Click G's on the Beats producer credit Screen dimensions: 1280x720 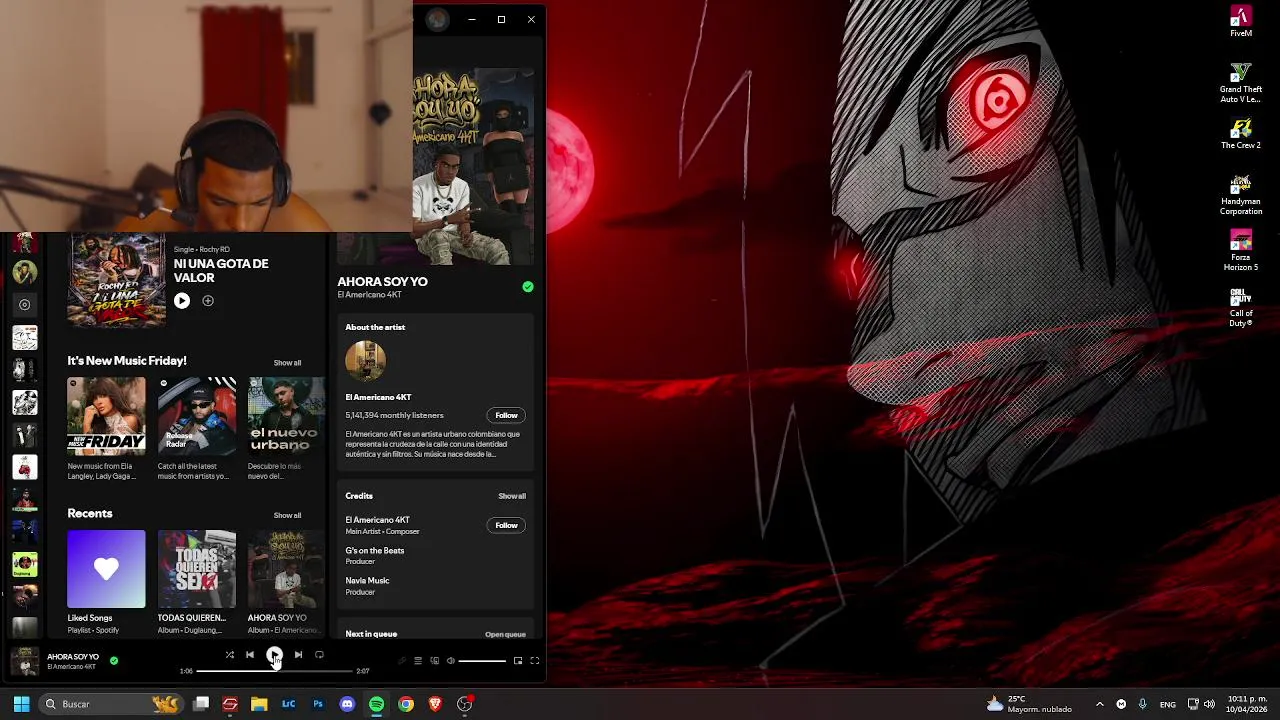(375, 551)
